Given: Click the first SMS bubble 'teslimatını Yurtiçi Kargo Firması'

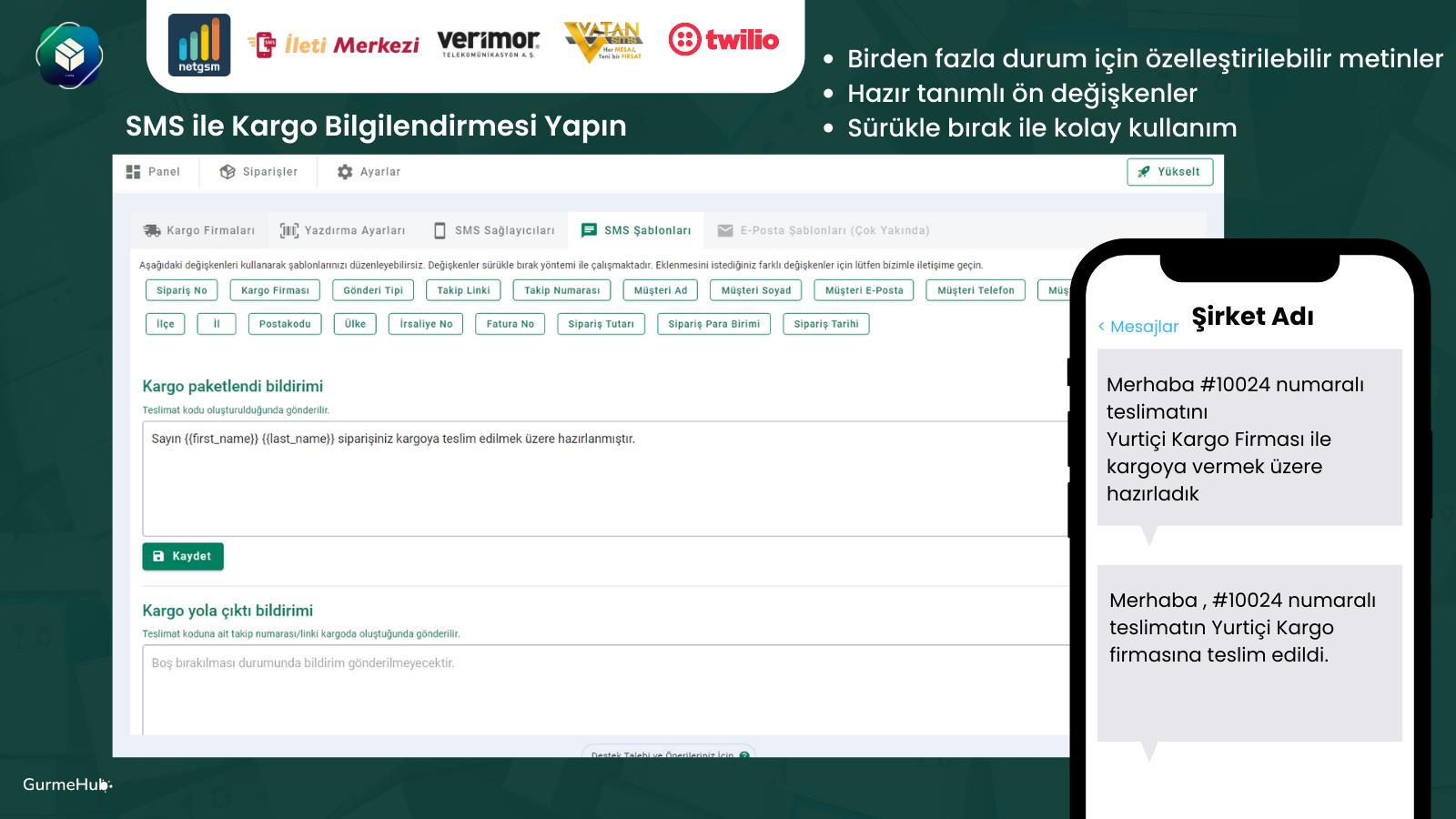Looking at the screenshot, I should [x=1249, y=438].
